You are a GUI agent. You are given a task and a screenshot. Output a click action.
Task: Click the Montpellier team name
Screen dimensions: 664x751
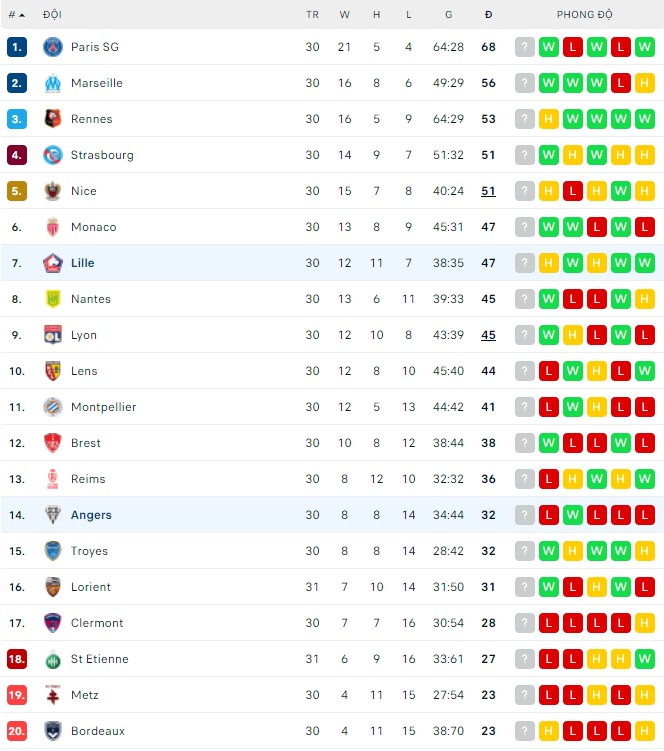point(103,407)
